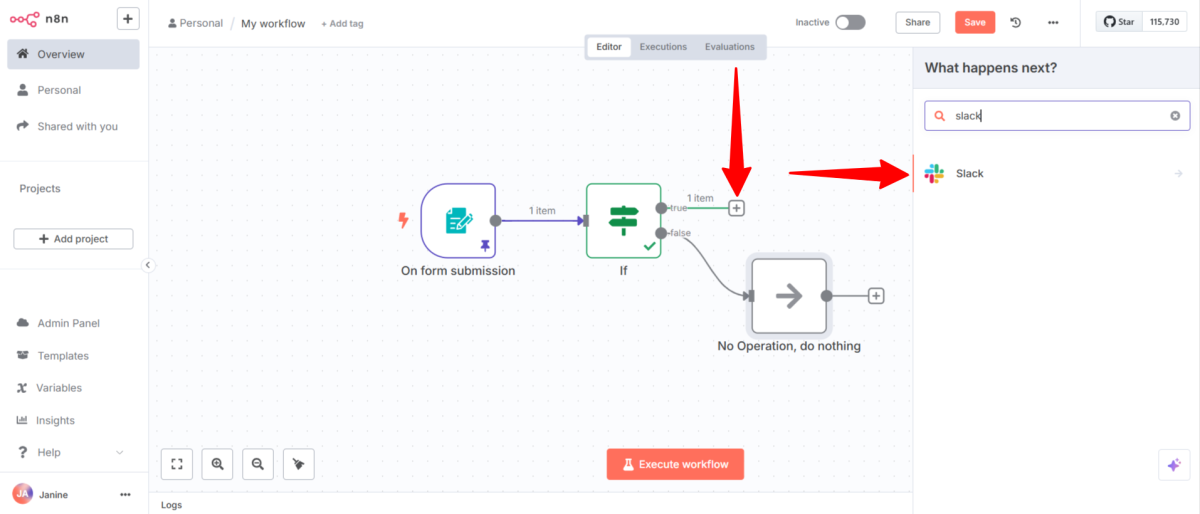Select the On form submission node
1200x514 pixels.
point(458,220)
